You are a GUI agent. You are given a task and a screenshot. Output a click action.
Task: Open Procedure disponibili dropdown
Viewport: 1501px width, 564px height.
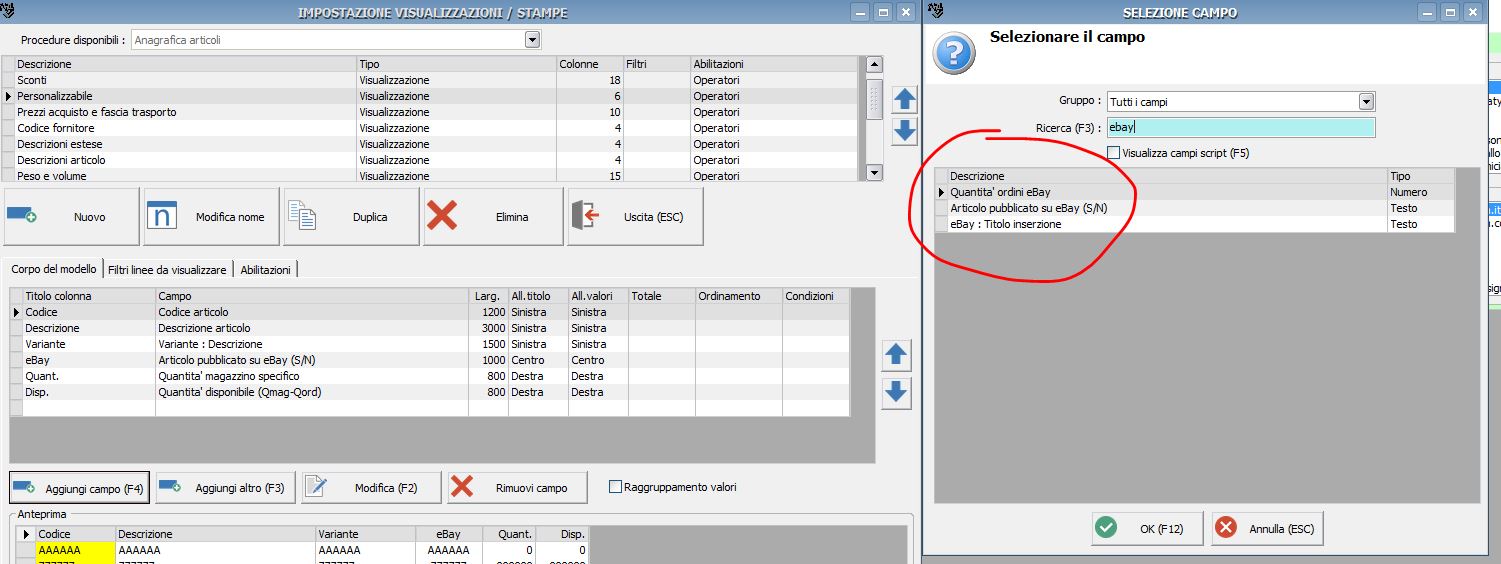click(532, 40)
